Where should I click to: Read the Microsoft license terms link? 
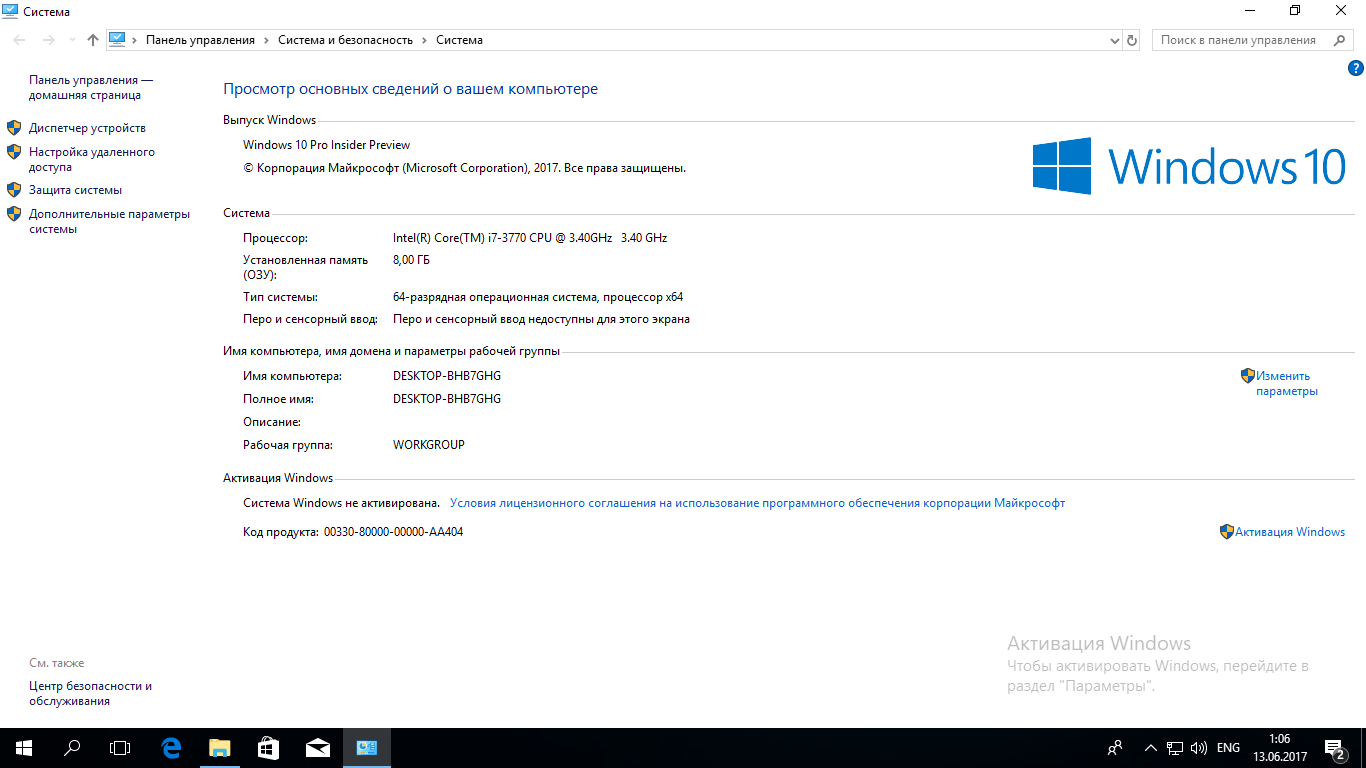click(x=757, y=503)
